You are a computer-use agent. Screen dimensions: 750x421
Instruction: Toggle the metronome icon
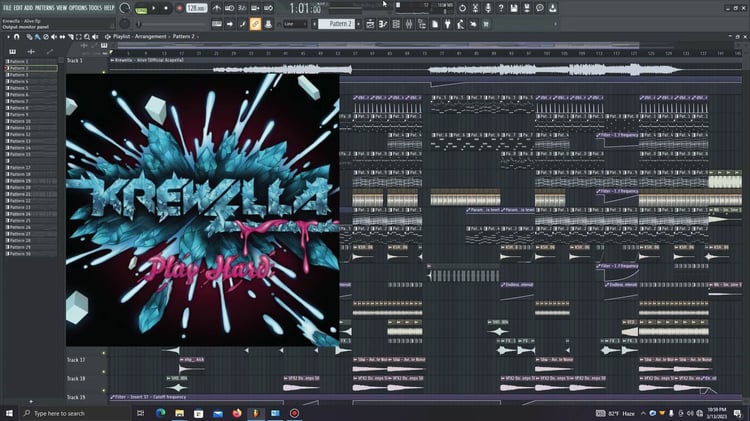(x=217, y=8)
